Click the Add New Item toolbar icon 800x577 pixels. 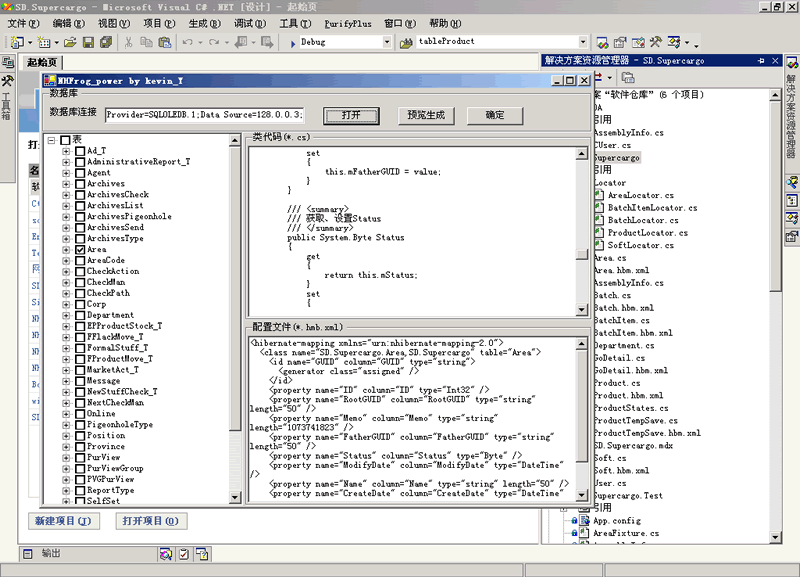click(x=44, y=42)
